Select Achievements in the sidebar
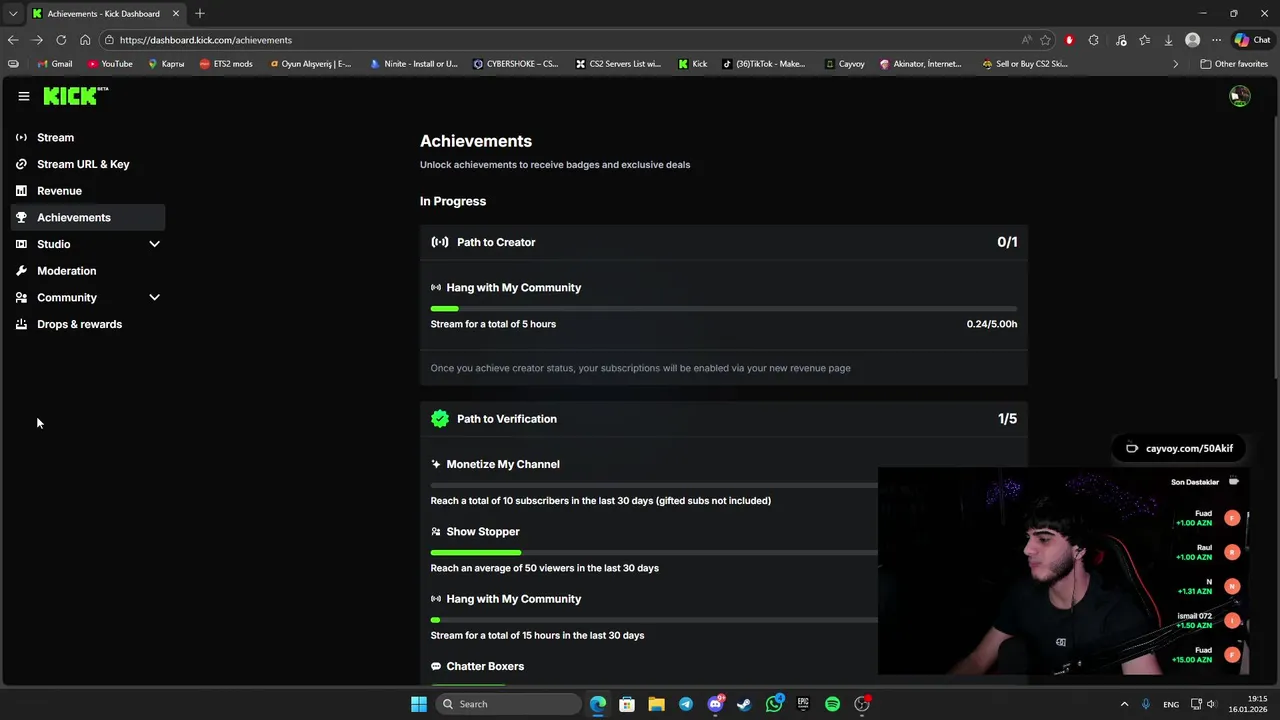The width and height of the screenshot is (1280, 720). [x=88, y=217]
